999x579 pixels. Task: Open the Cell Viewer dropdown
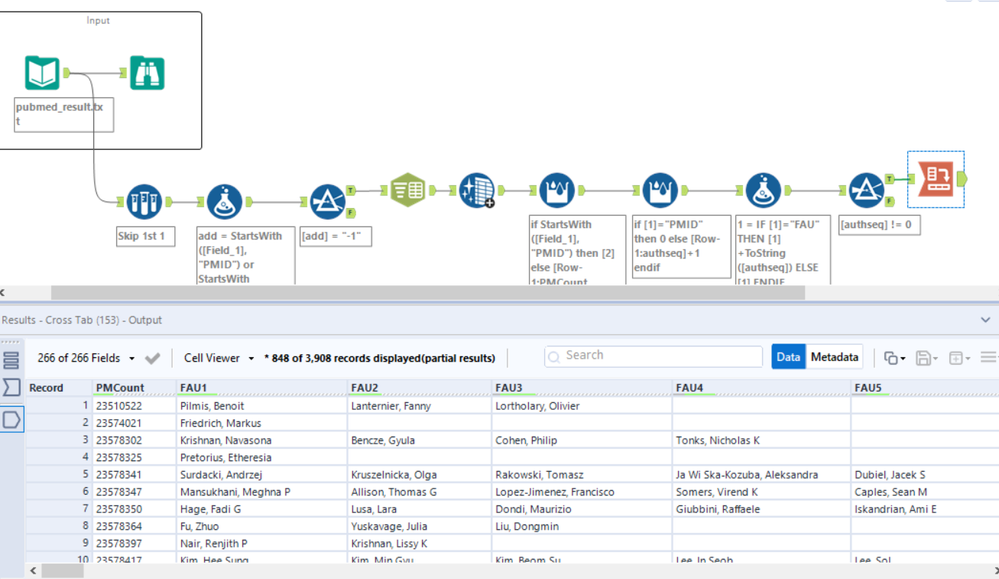(219, 358)
